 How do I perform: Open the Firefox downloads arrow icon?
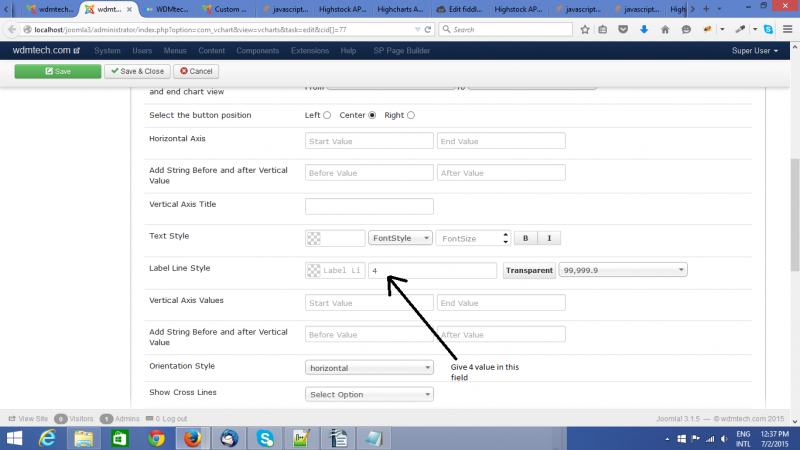coord(645,30)
